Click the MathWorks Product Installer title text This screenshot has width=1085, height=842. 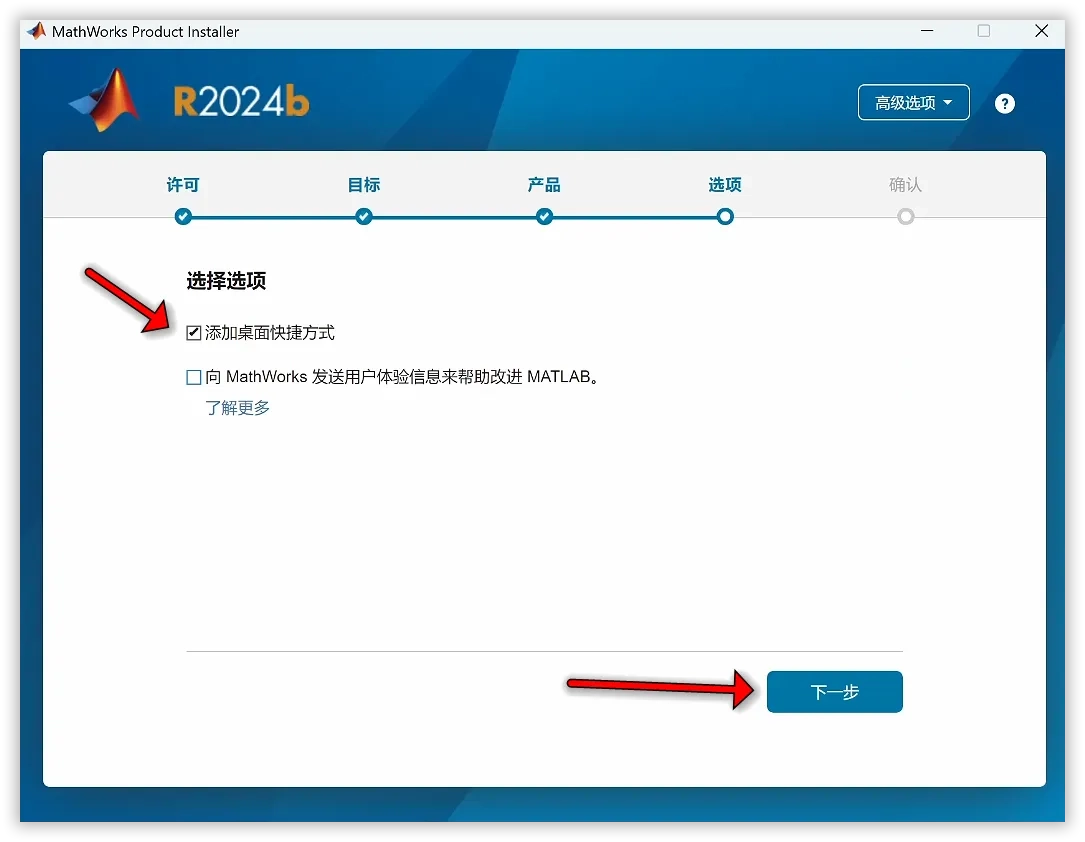[x=145, y=32]
